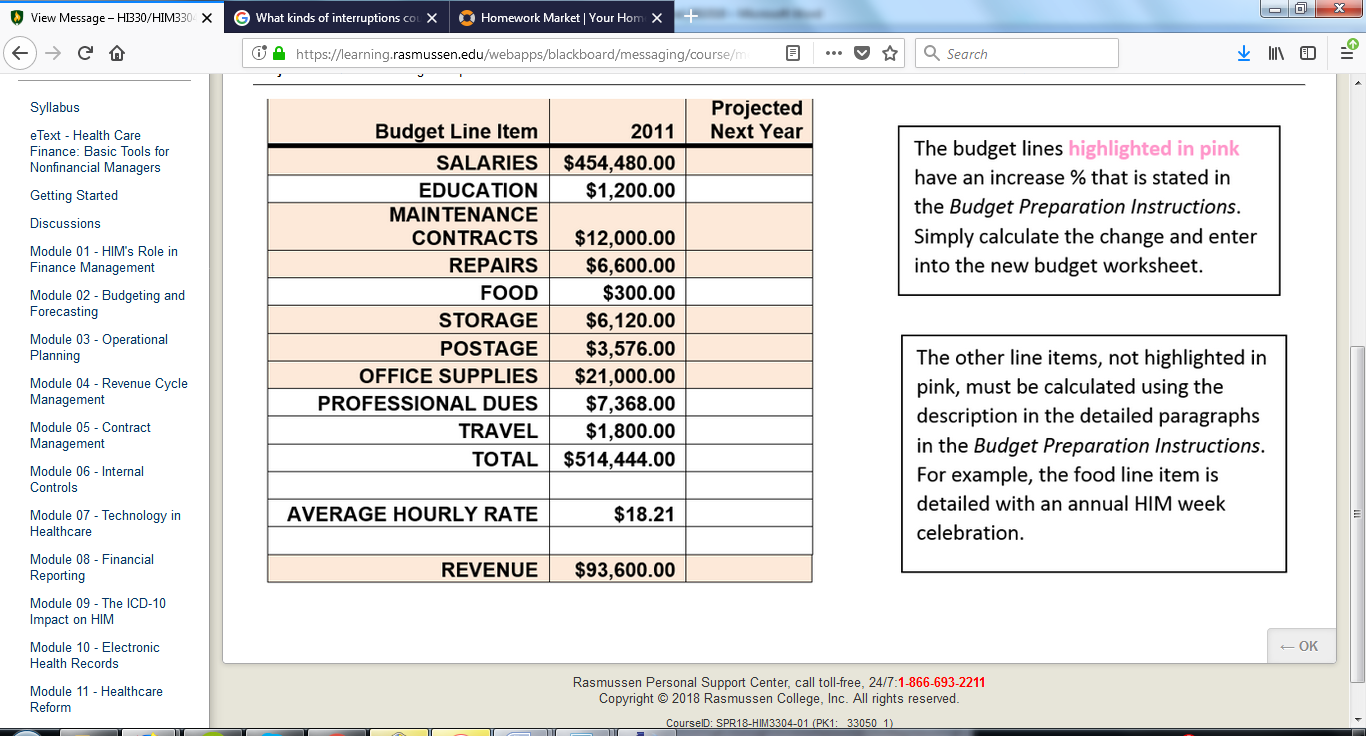
Task: Open the Syllabus link
Action: [55, 107]
